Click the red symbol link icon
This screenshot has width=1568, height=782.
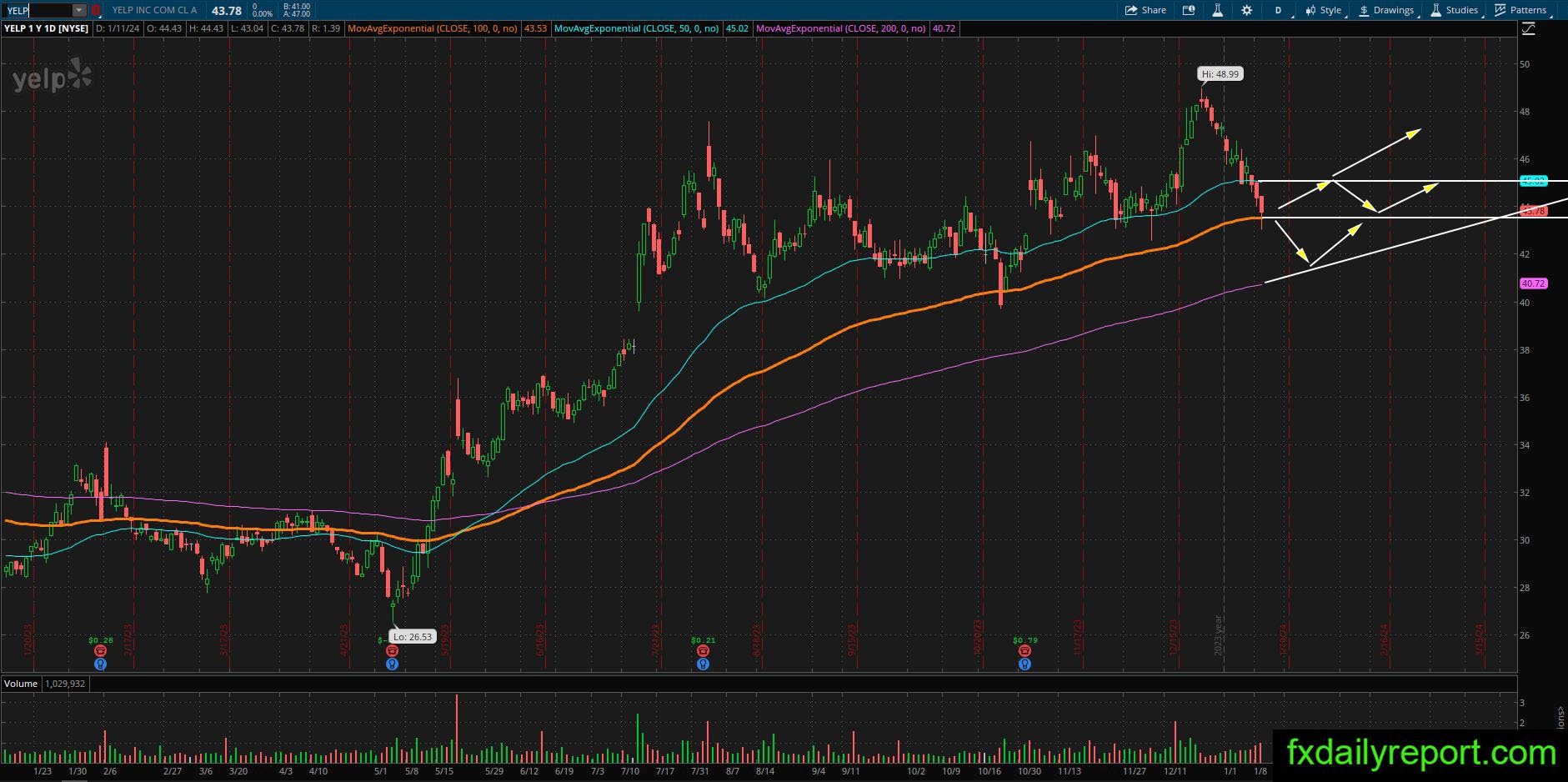click(x=96, y=10)
